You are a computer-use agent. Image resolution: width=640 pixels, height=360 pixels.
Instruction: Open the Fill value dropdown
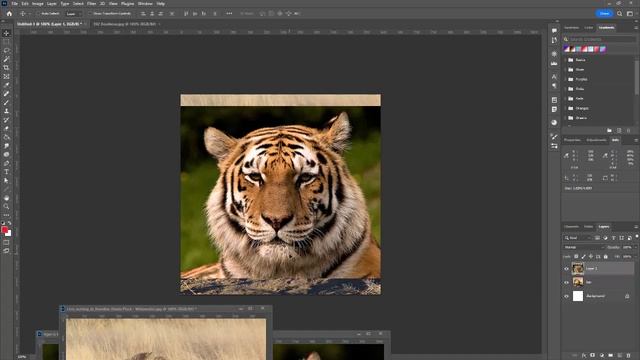[x=636, y=257]
